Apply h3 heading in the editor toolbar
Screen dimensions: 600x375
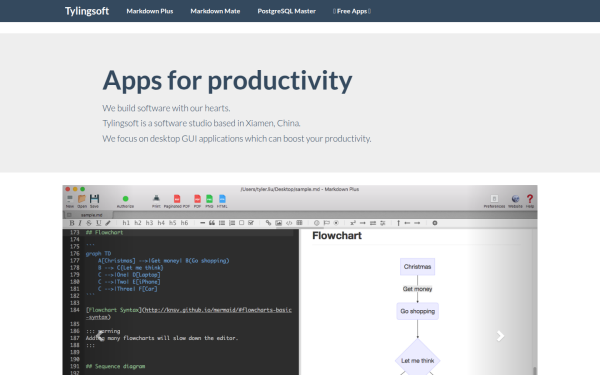[149, 223]
